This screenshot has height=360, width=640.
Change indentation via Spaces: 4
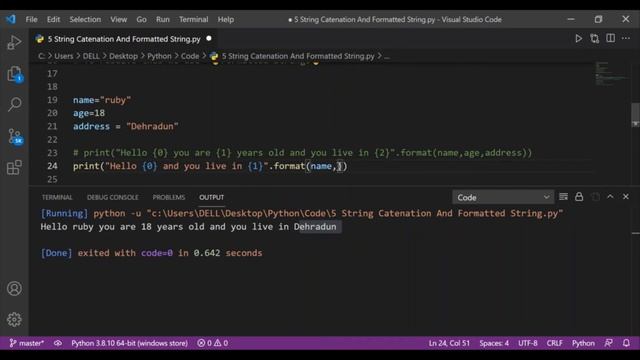(x=494, y=343)
